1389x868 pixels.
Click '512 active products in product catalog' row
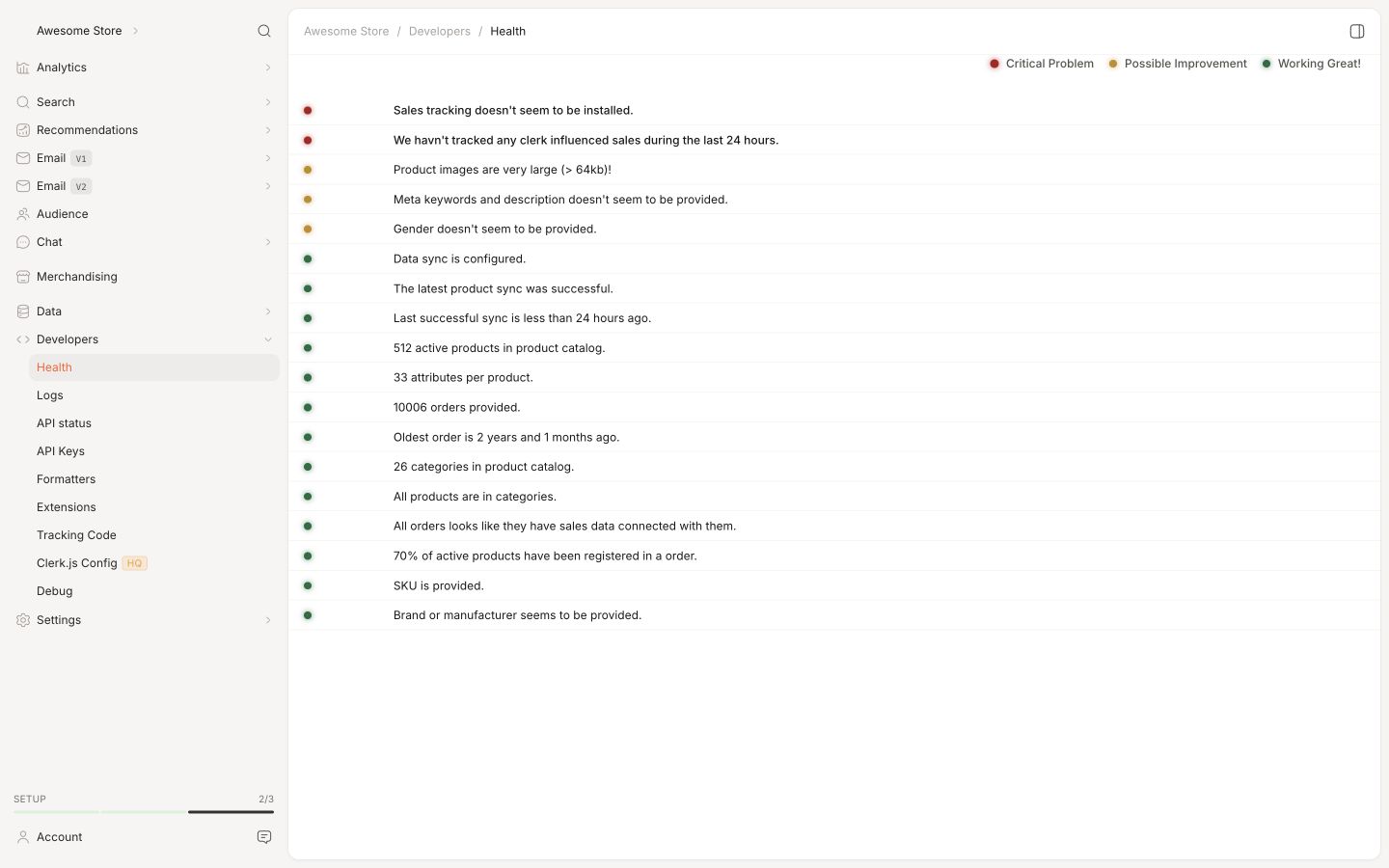coord(834,348)
